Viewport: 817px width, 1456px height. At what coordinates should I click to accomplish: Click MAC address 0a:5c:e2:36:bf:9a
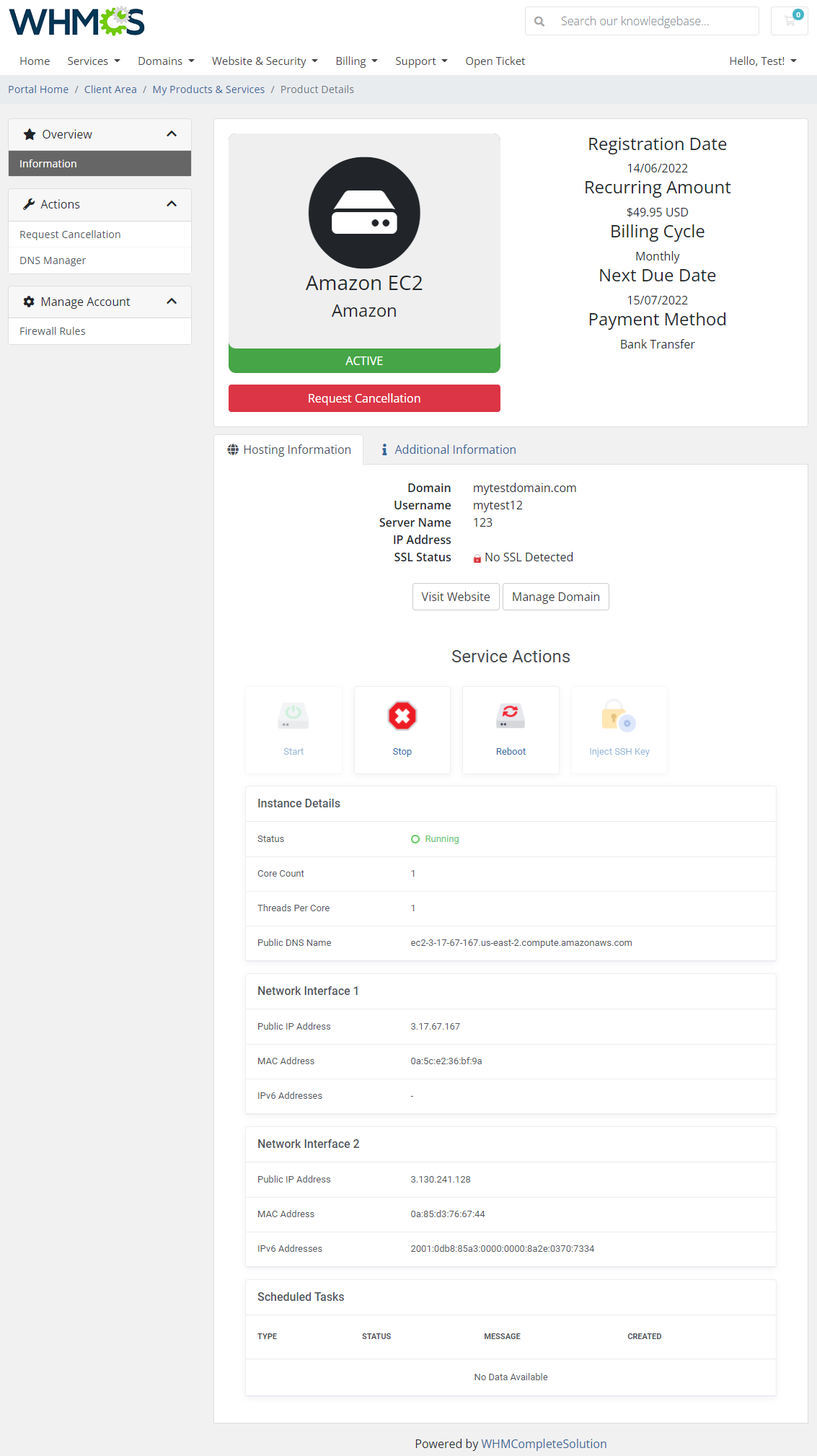(446, 1061)
